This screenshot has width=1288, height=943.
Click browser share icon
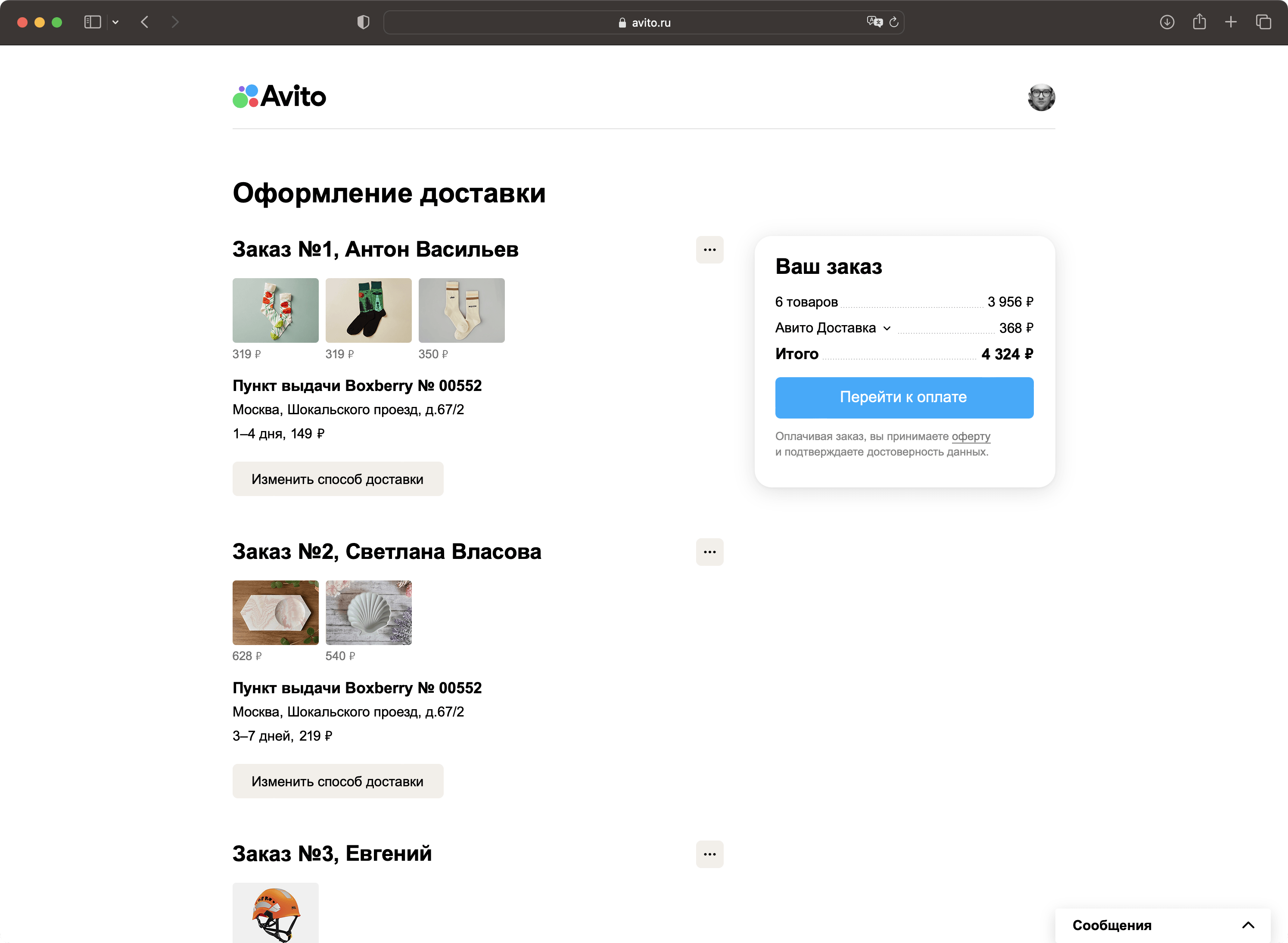1199,22
